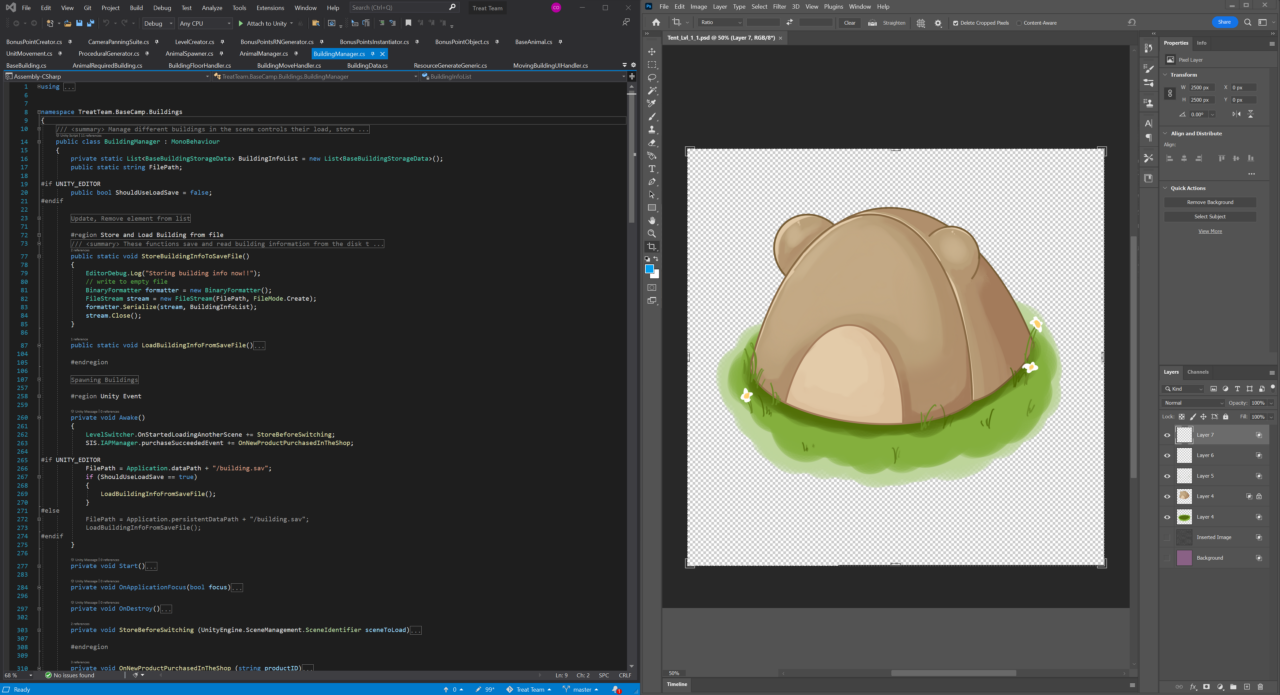
Task: Toggle the Delete Cropped Pixels checkbox
Action: [954, 22]
